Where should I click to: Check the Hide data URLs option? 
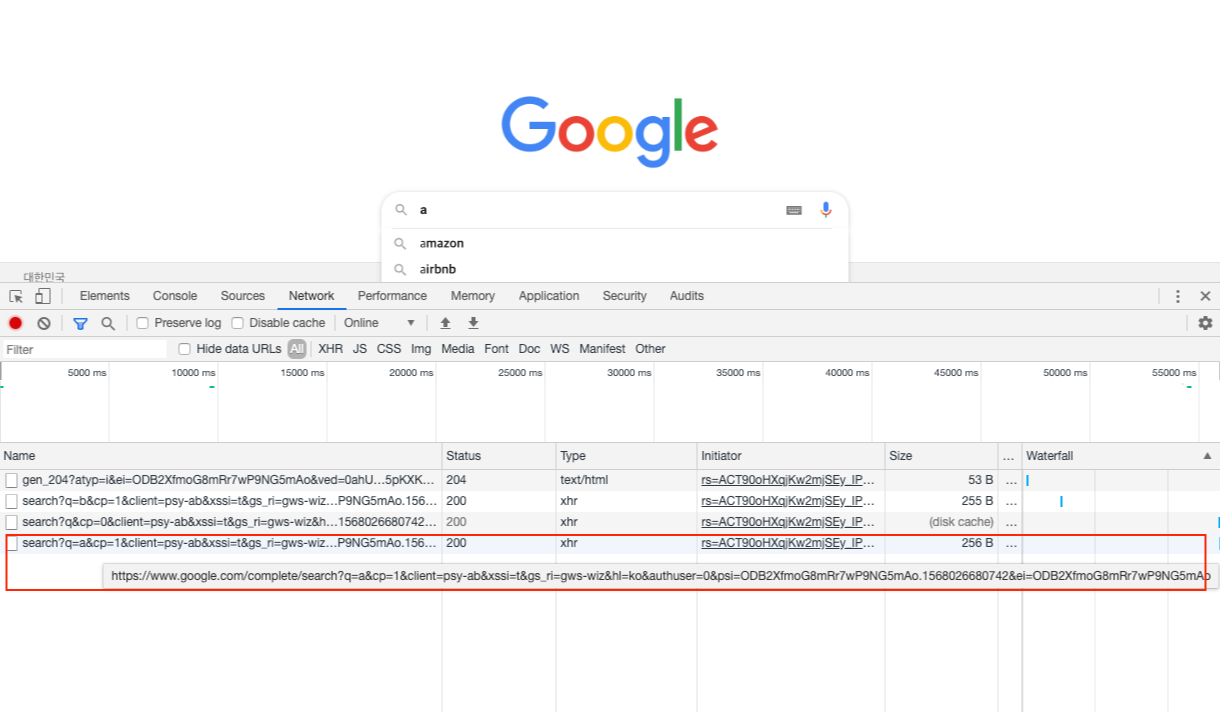[185, 349]
